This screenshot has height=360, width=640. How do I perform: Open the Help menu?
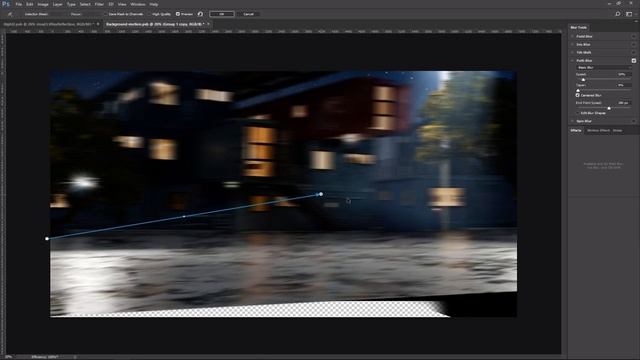click(153, 4)
